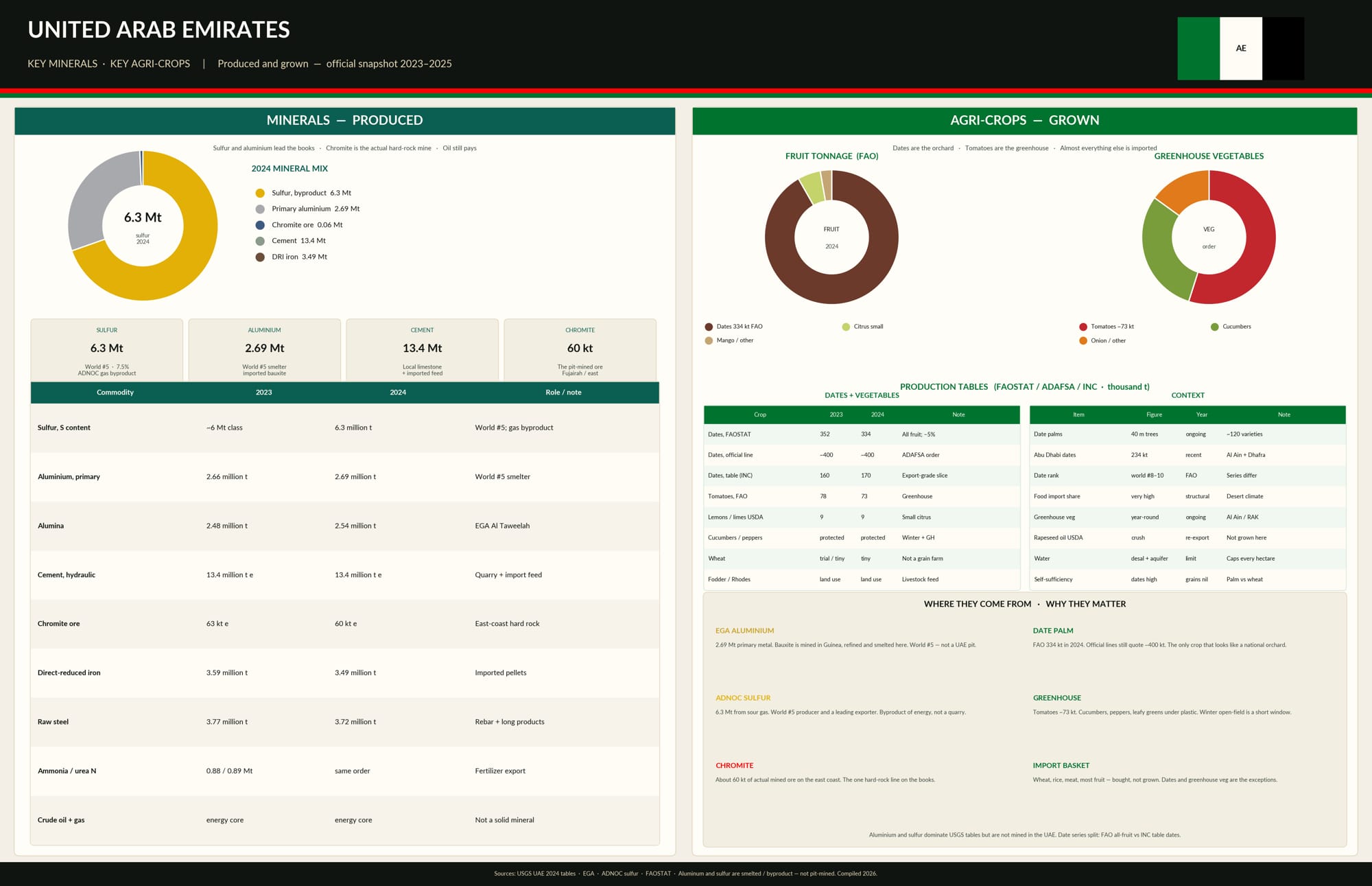The height and width of the screenshot is (886, 1372).
Task: Select the Aluminium, primary row label
Action: (x=69, y=477)
